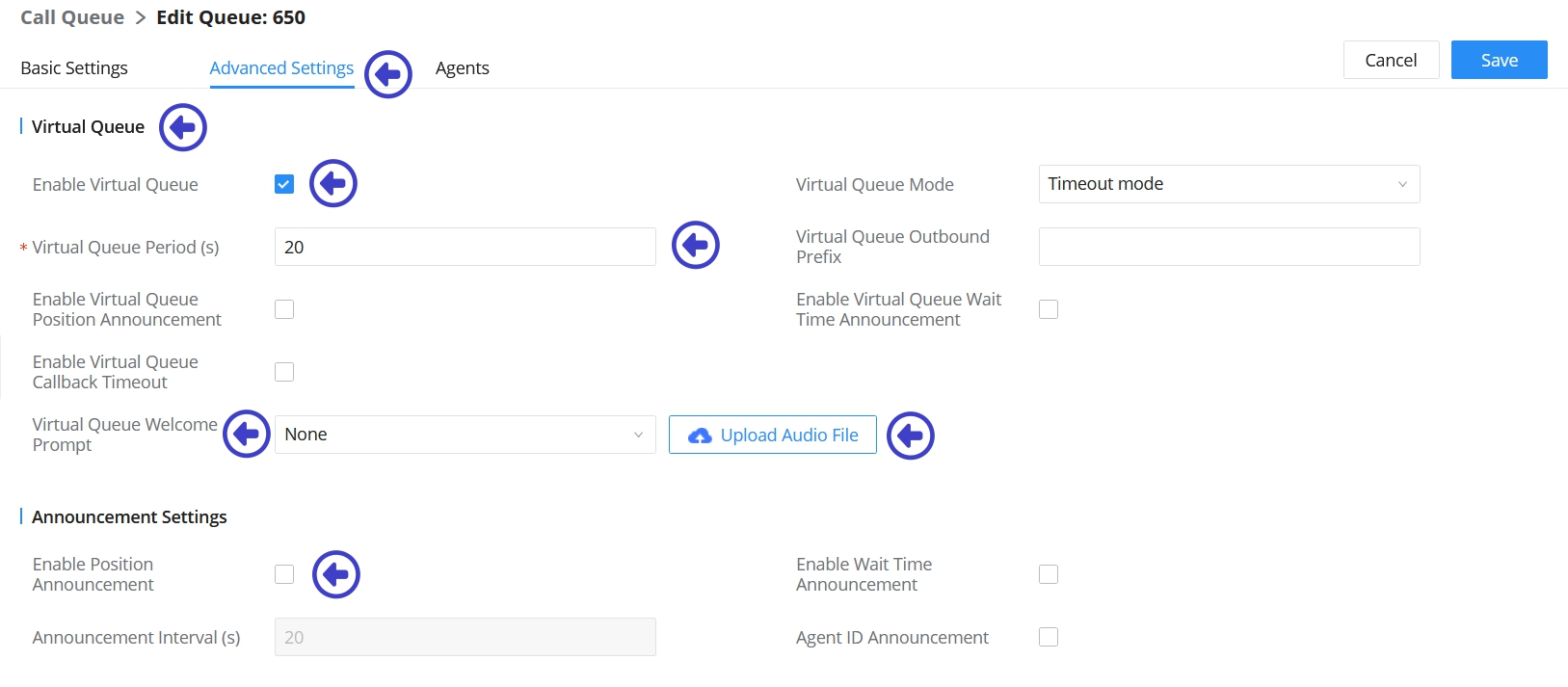Enable Virtual Queue Position Announcement checkbox

click(x=284, y=309)
